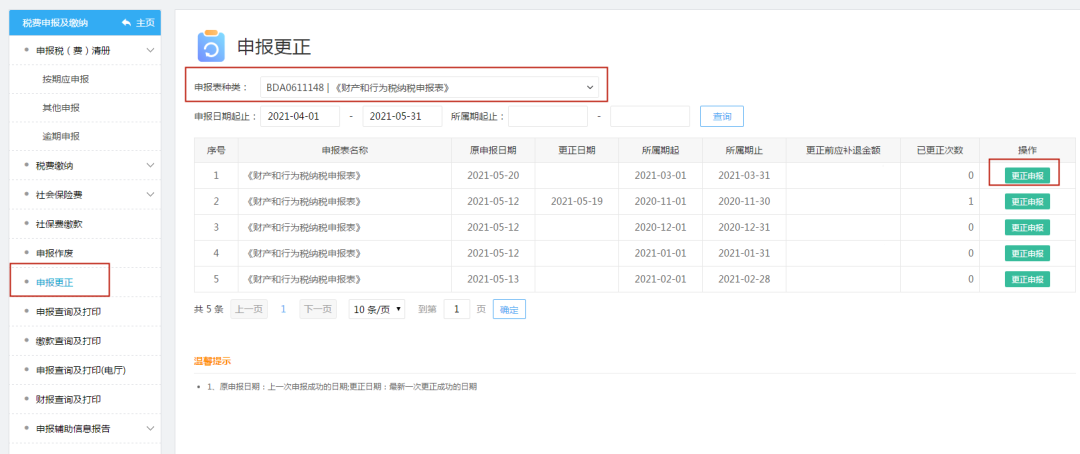Open 申报查询及打印(电厅) sidebar item
The height and width of the screenshot is (454, 1080).
point(81,370)
